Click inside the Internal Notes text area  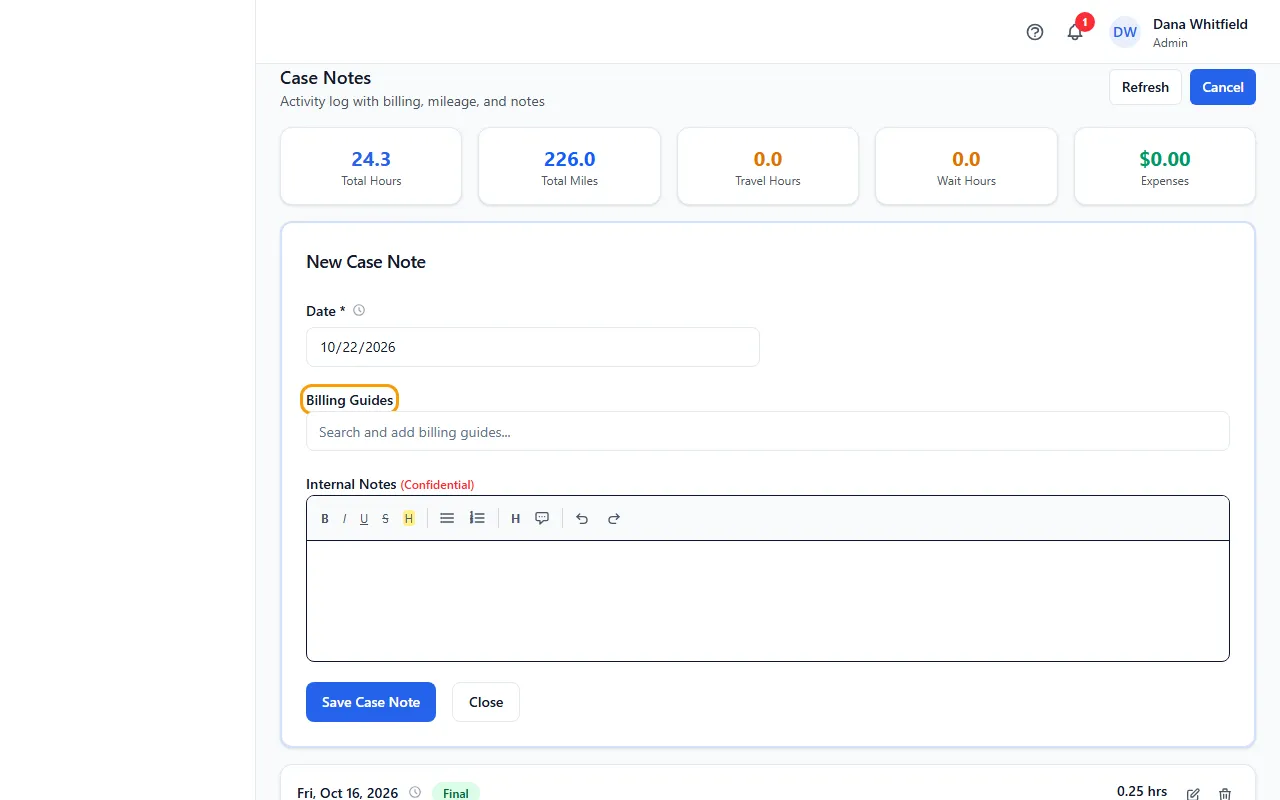point(768,600)
